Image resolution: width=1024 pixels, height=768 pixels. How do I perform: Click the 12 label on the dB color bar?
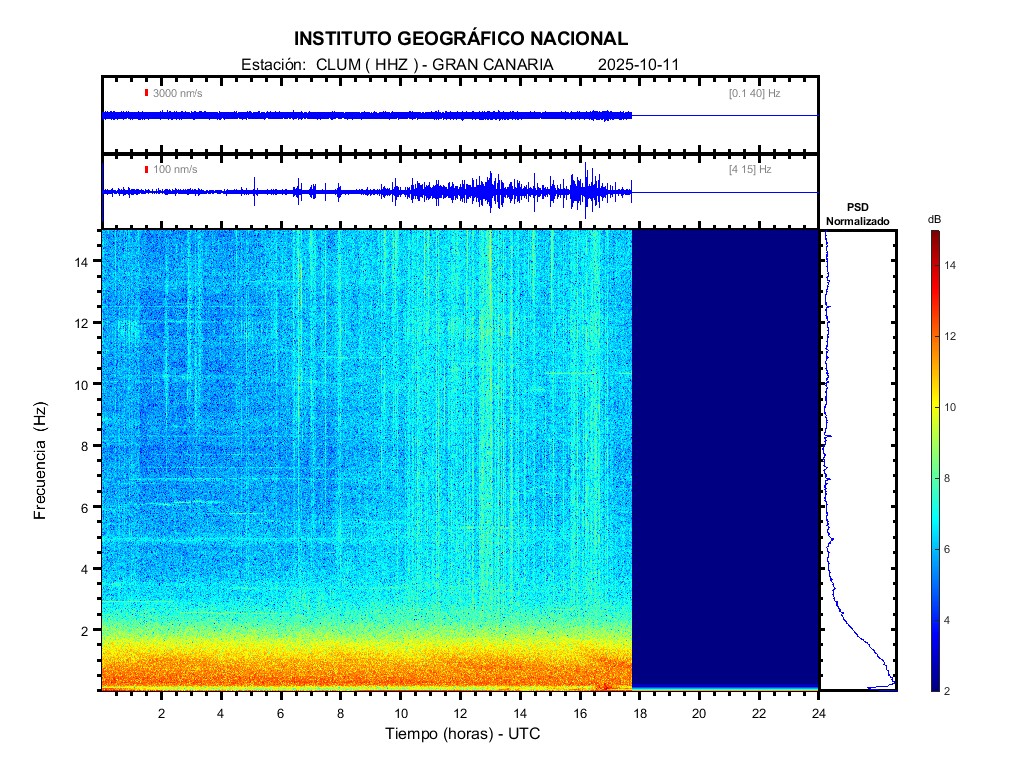[953, 336]
